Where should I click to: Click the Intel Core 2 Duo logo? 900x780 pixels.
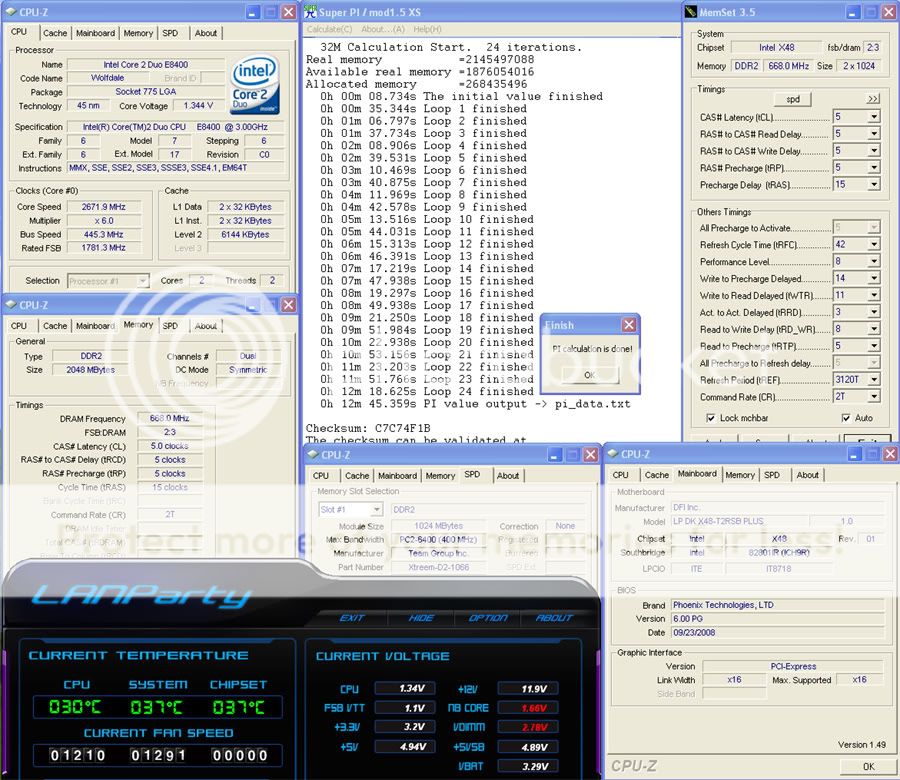pos(255,84)
